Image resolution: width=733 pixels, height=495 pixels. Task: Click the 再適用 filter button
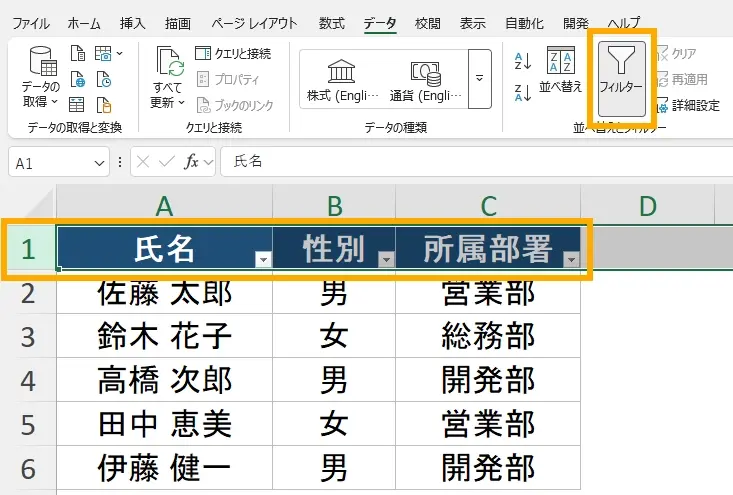pyautogui.click(x=683, y=79)
